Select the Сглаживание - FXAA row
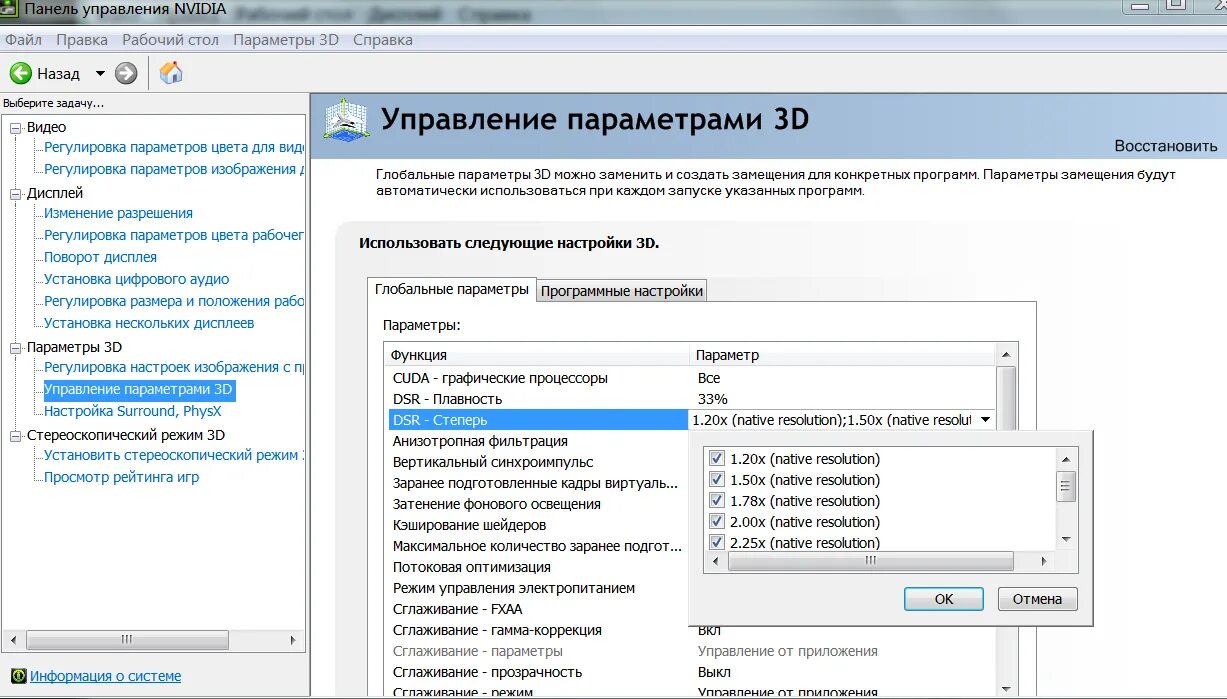This screenshot has width=1227, height=699. tap(538, 609)
